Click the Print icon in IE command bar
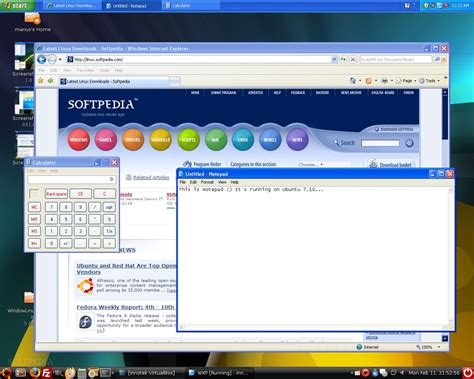The width and height of the screenshot is (474, 379). pos(384,81)
